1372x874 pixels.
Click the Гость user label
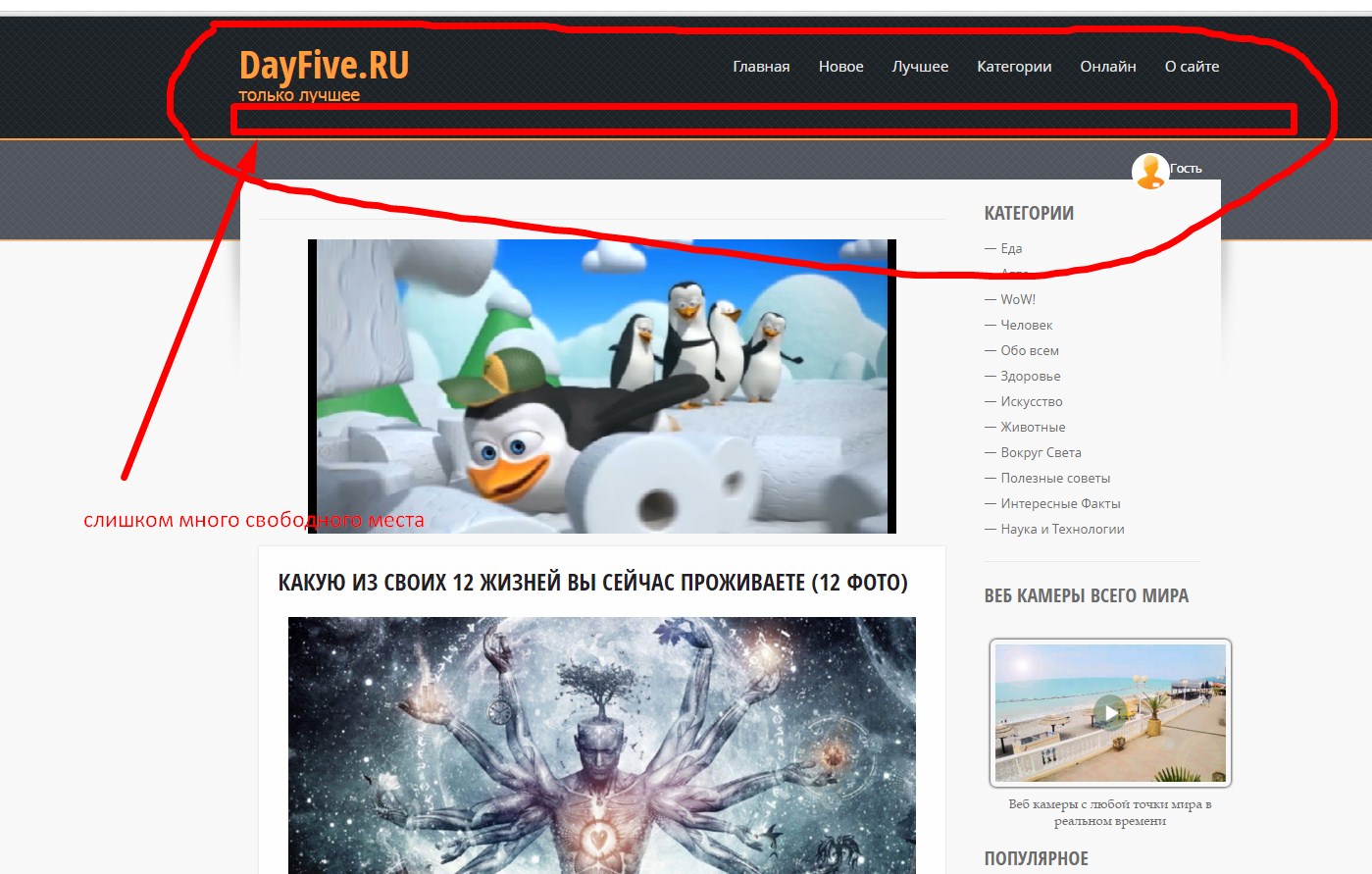(1186, 169)
